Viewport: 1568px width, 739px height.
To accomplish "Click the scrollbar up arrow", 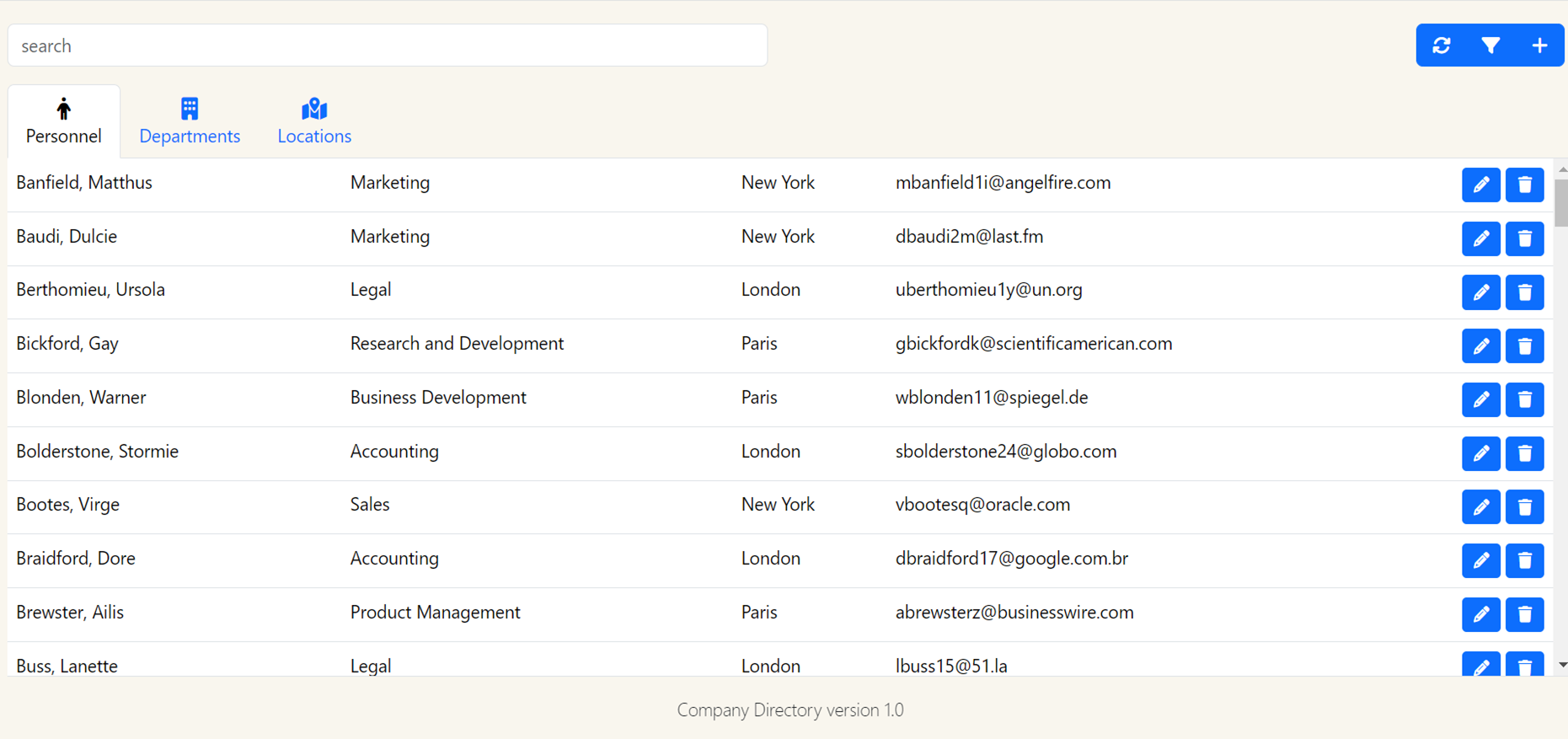I will click(x=1562, y=169).
